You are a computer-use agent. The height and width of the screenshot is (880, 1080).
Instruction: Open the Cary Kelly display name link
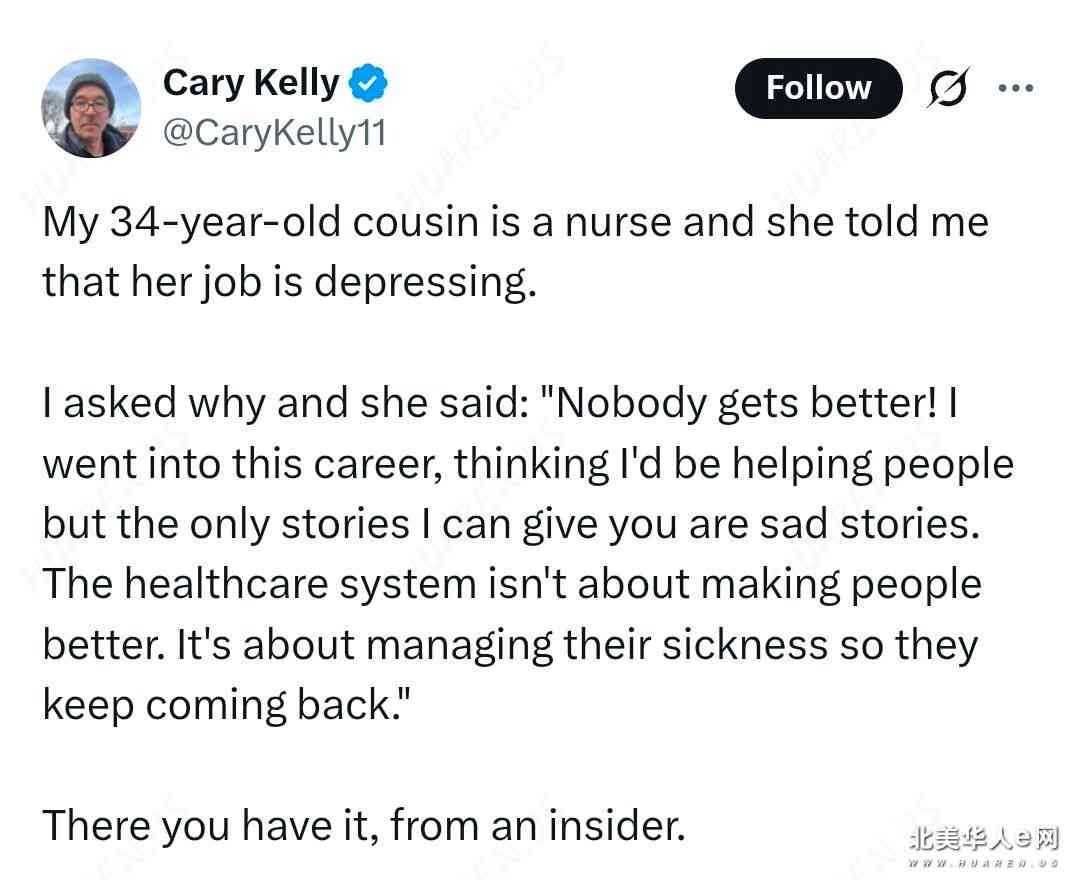(250, 83)
